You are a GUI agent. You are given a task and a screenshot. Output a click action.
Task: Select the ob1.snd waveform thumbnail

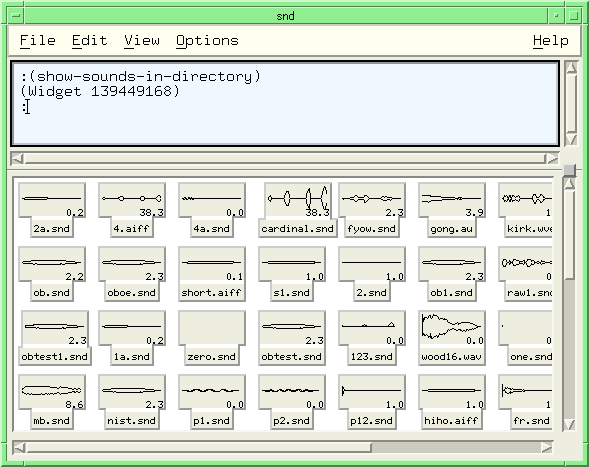(x=452, y=264)
